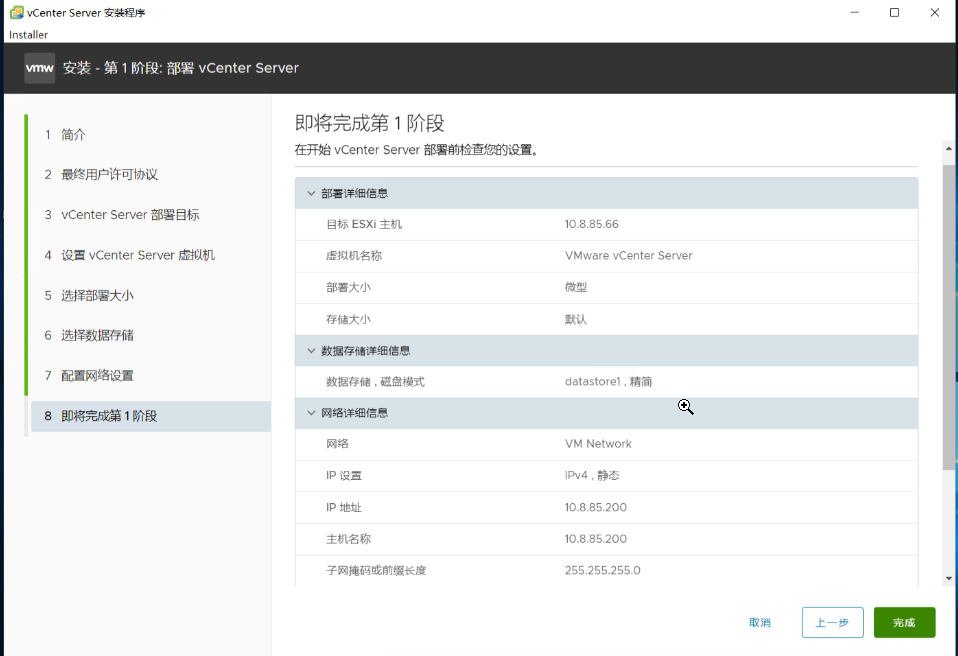Click the 虚拟机名称 label

(354, 256)
